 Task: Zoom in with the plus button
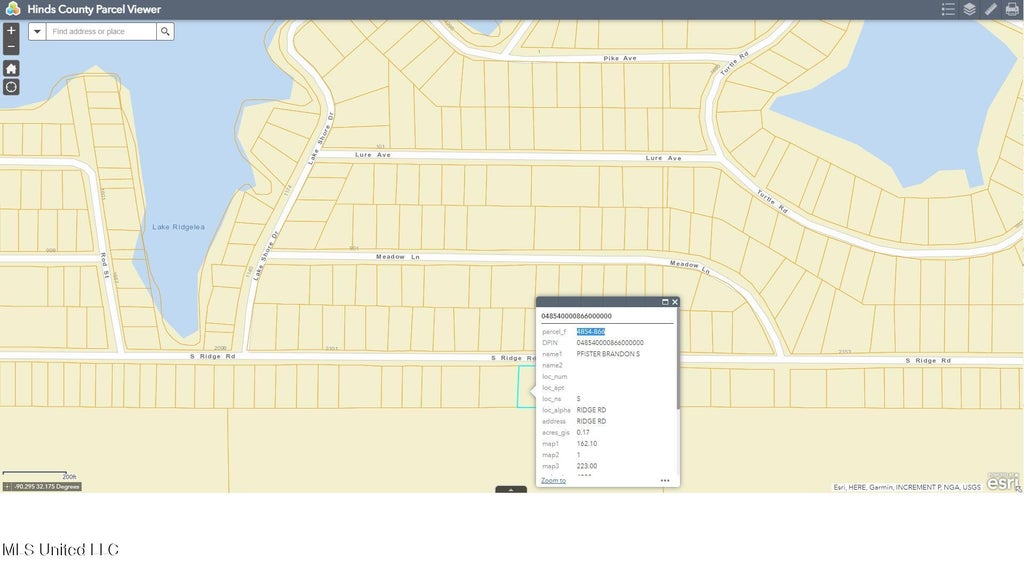[11, 31]
